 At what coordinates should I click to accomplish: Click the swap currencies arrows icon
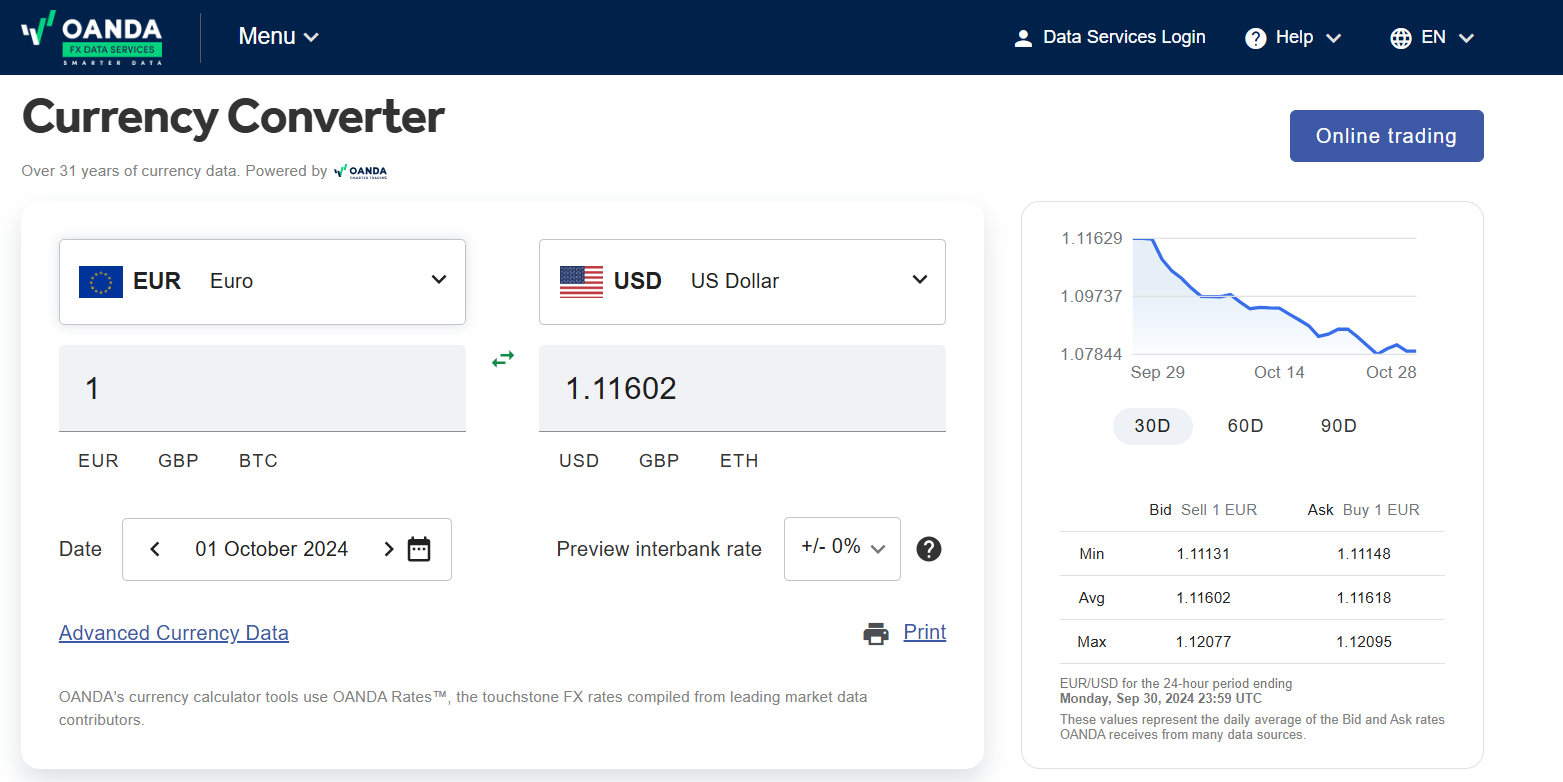point(503,358)
